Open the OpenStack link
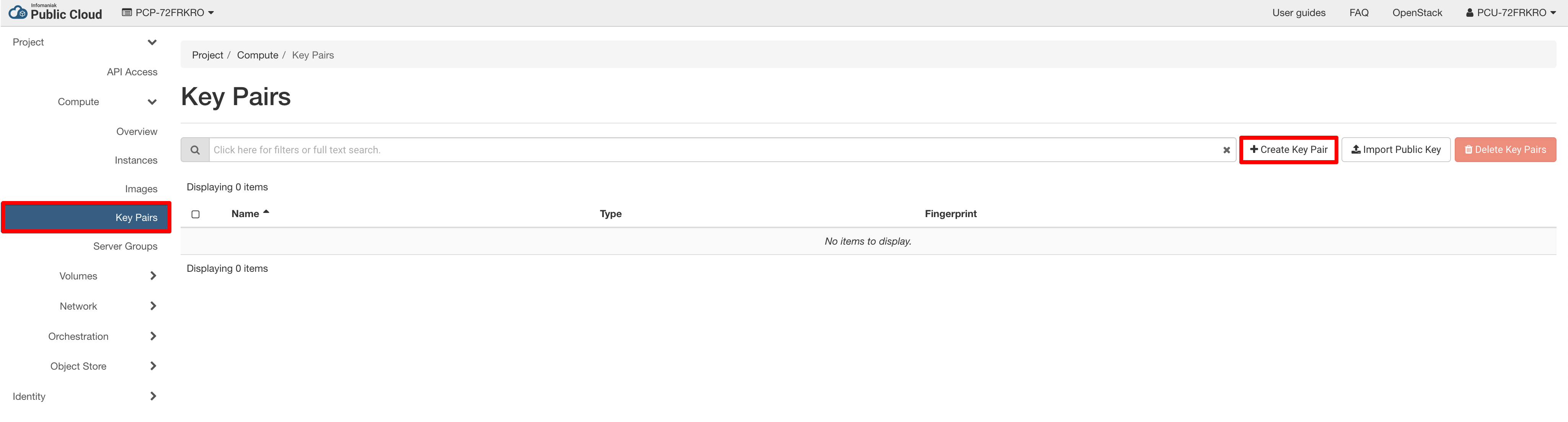Screen dimensions: 1568x422 (x=1417, y=13)
